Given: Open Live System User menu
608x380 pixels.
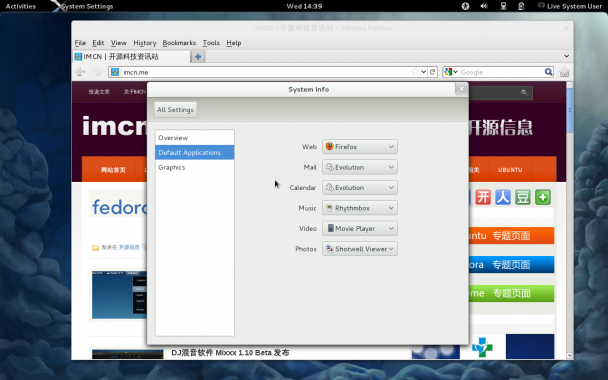Looking at the screenshot, I should [x=570, y=6].
